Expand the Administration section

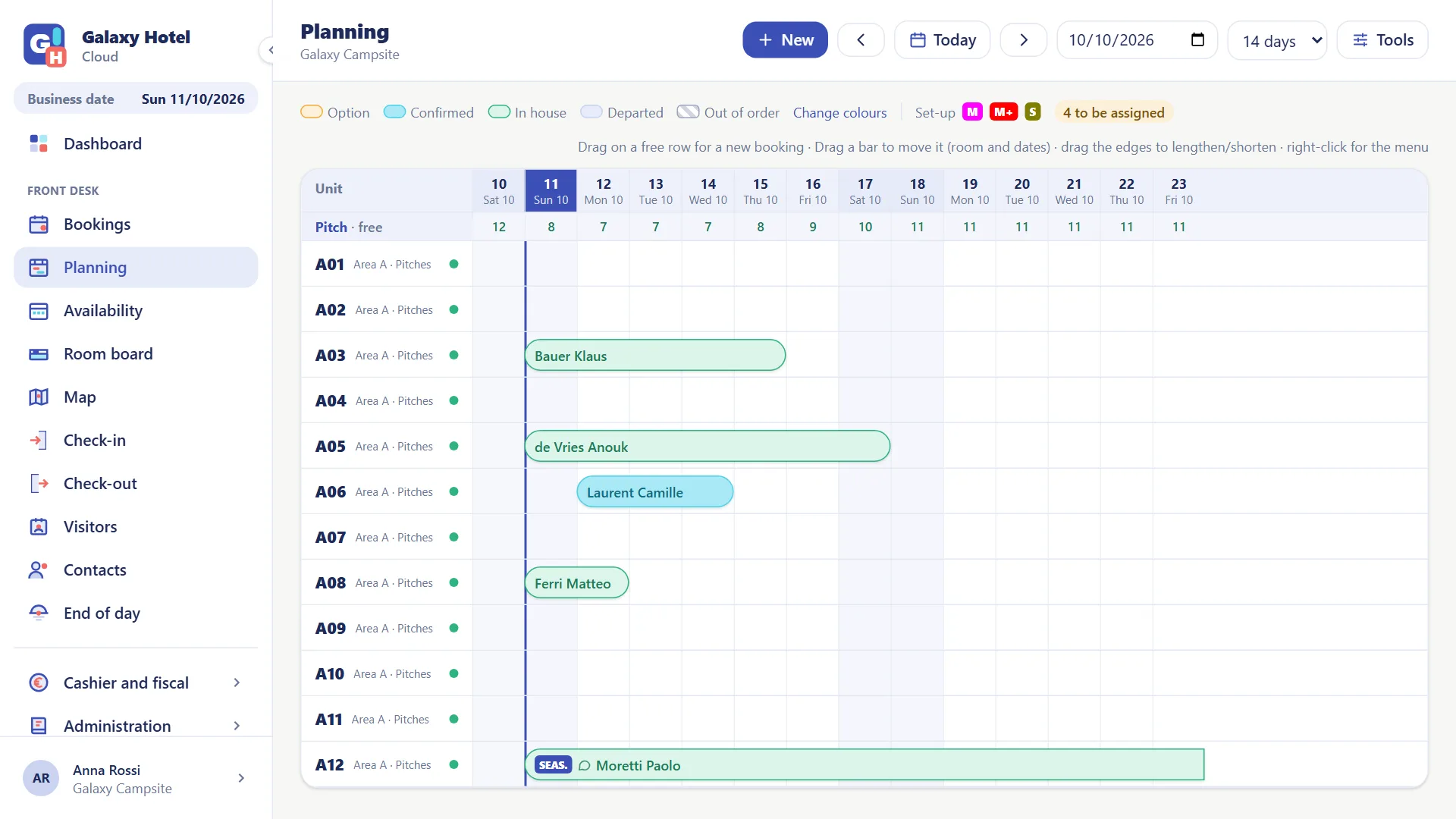[x=136, y=726]
